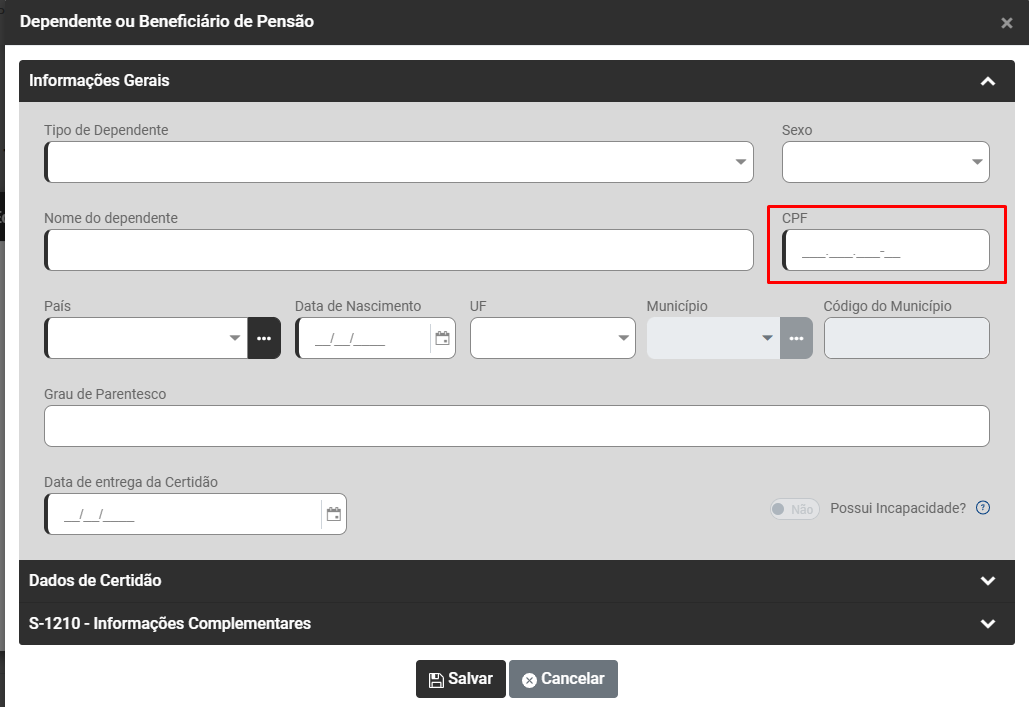
Task: Open calendar for Data de Nascimento
Action: pos(442,338)
